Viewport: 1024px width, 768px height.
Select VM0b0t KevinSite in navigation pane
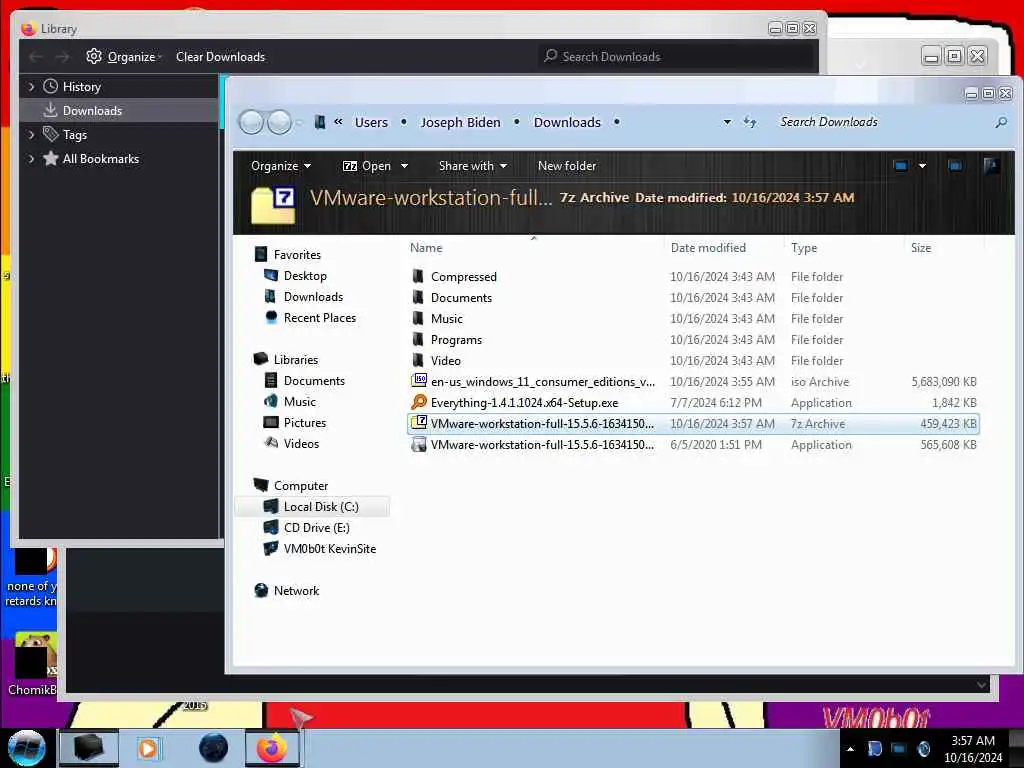point(329,549)
